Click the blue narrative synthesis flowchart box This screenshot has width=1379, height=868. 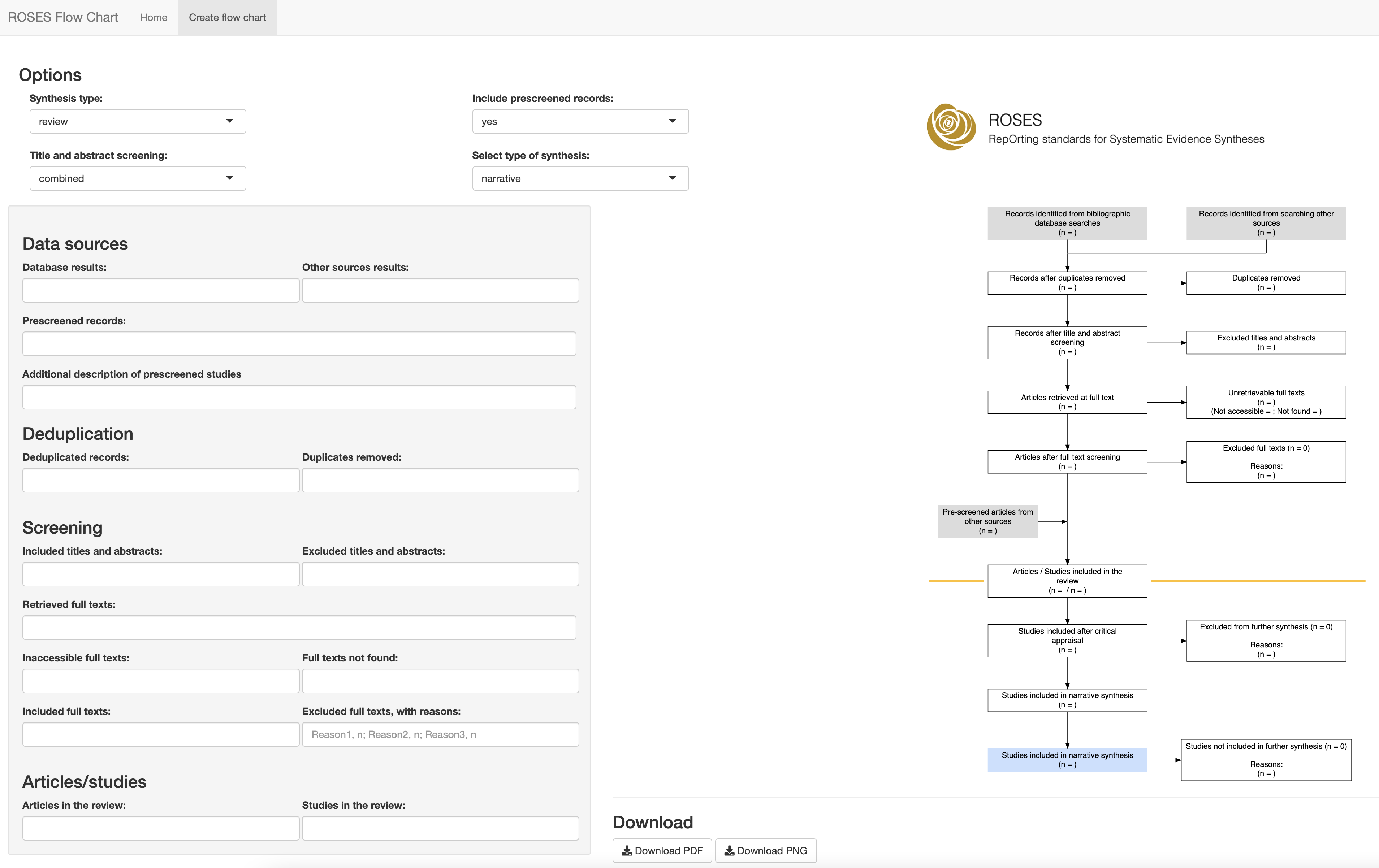pos(1067,760)
